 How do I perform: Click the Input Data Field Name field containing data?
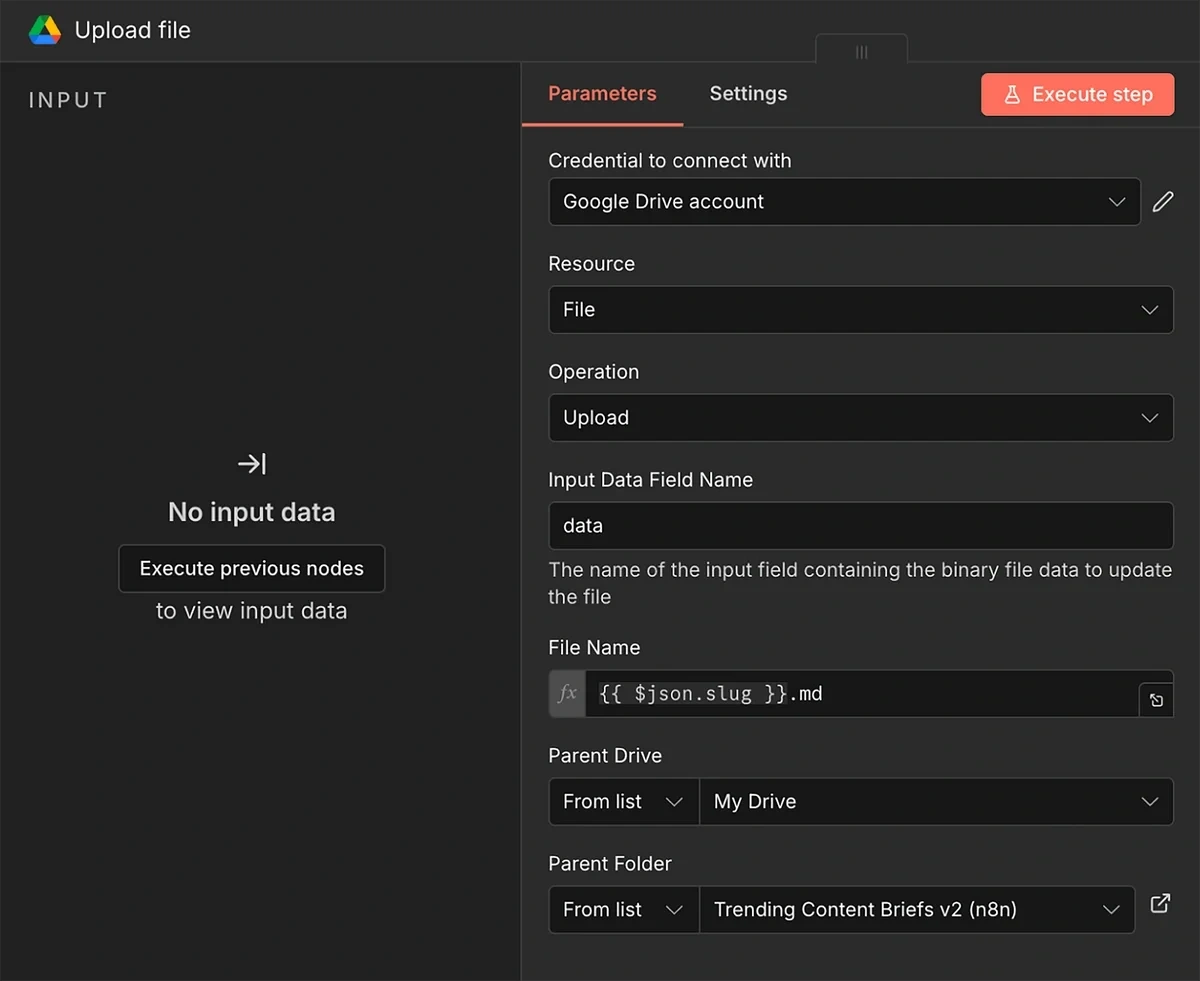click(x=861, y=525)
